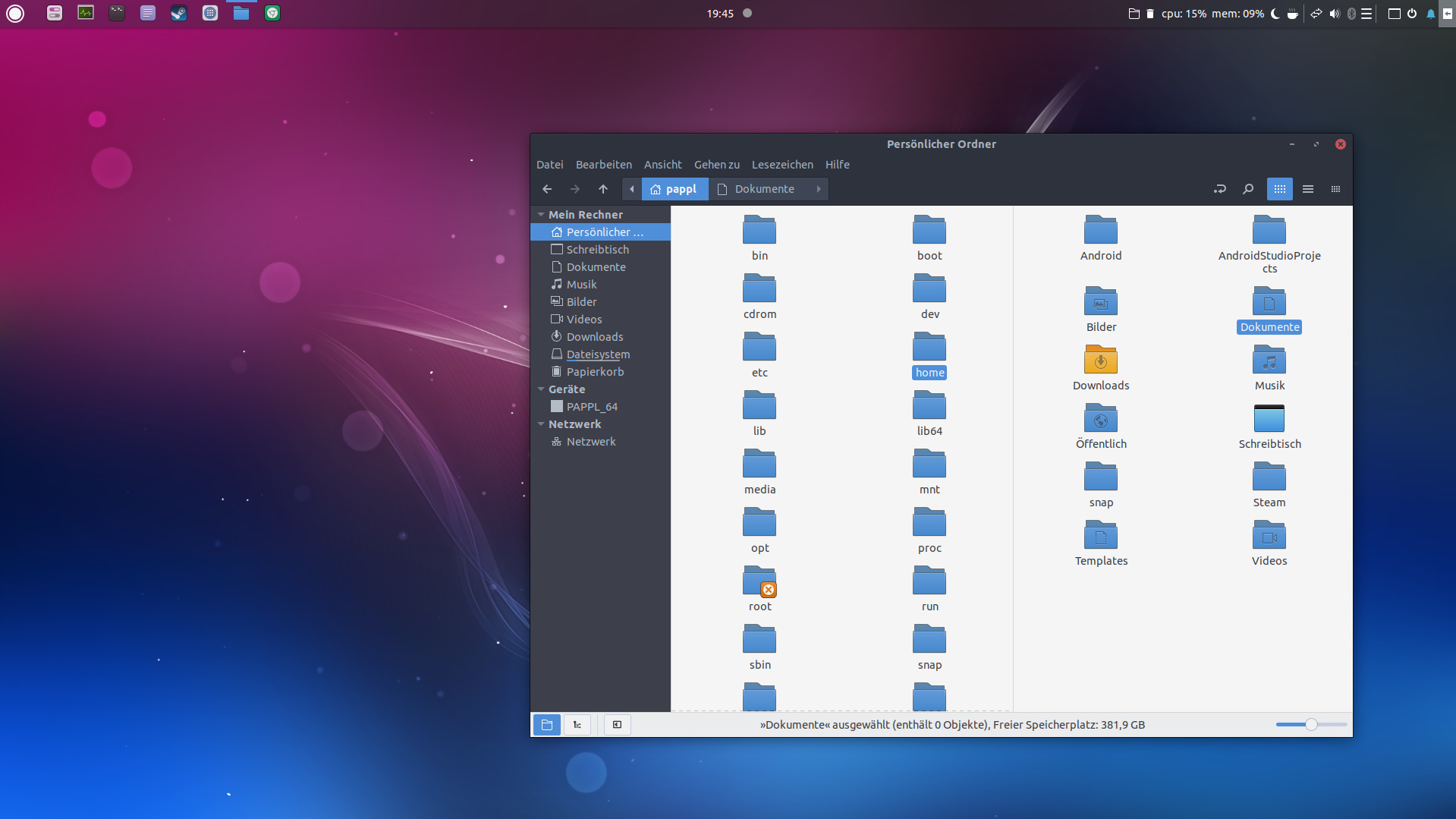Collapse the Geräte section
Image resolution: width=1456 pixels, height=819 pixels.
[x=541, y=389]
